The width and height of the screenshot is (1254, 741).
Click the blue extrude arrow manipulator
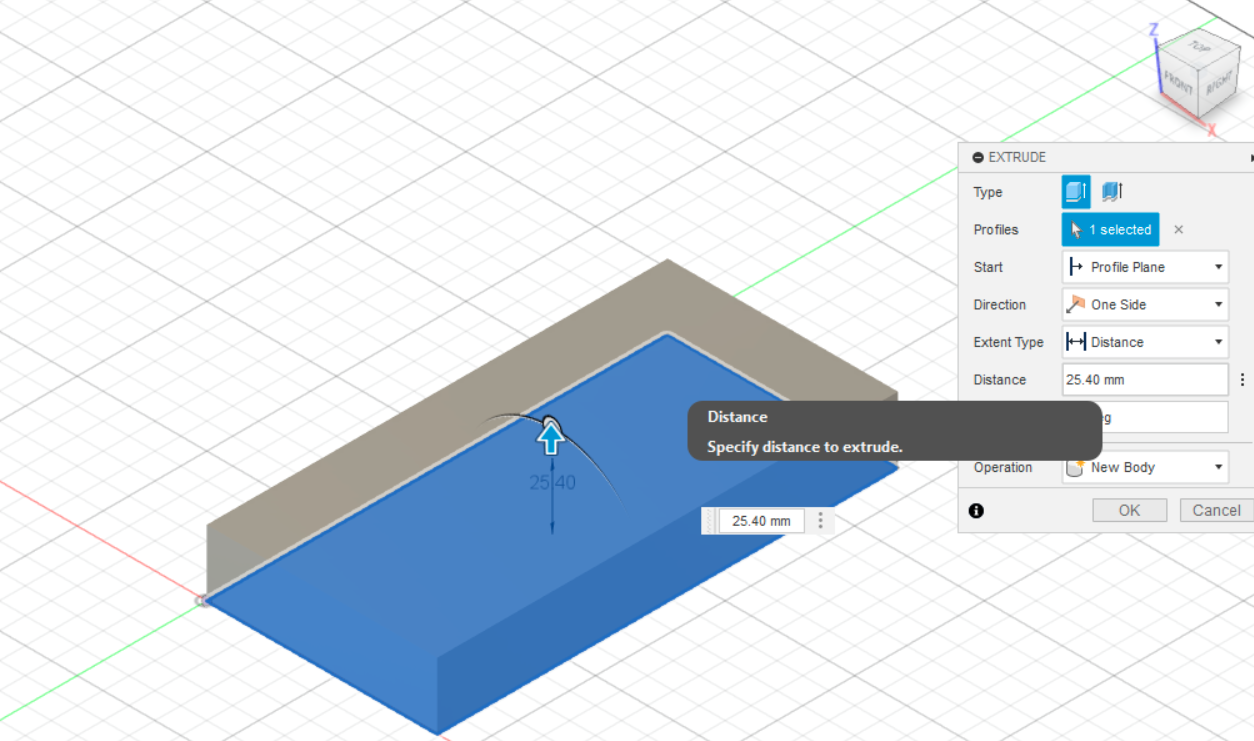(x=551, y=437)
